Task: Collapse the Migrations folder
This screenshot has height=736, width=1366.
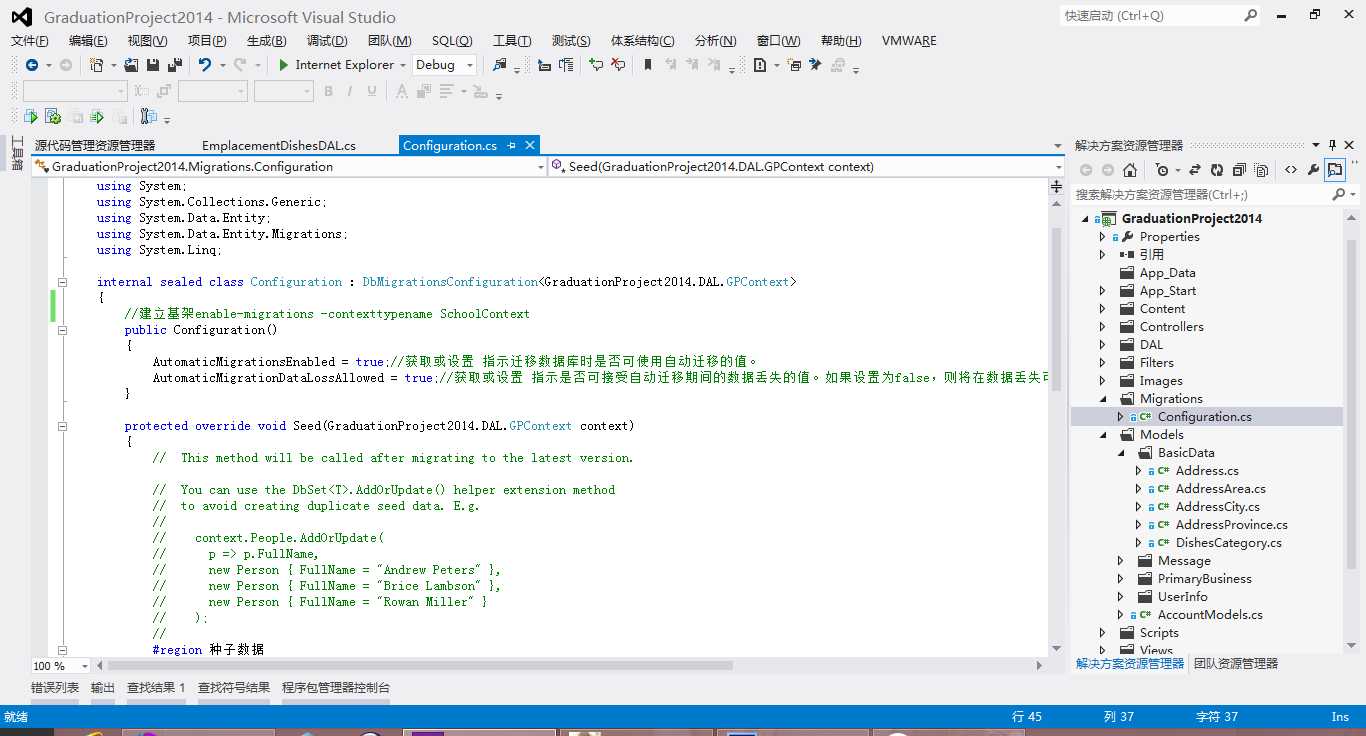Action: tap(1103, 399)
